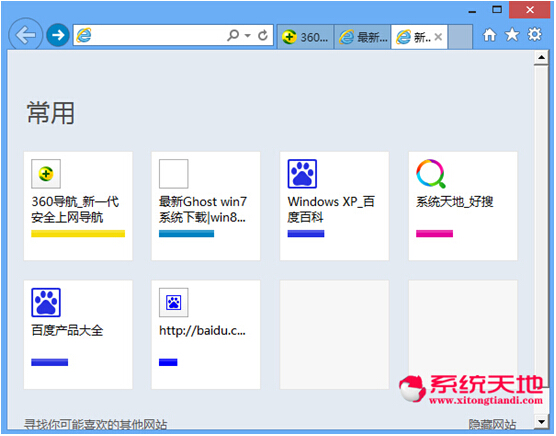Close the current 新.. tab

pyautogui.click(x=438, y=37)
